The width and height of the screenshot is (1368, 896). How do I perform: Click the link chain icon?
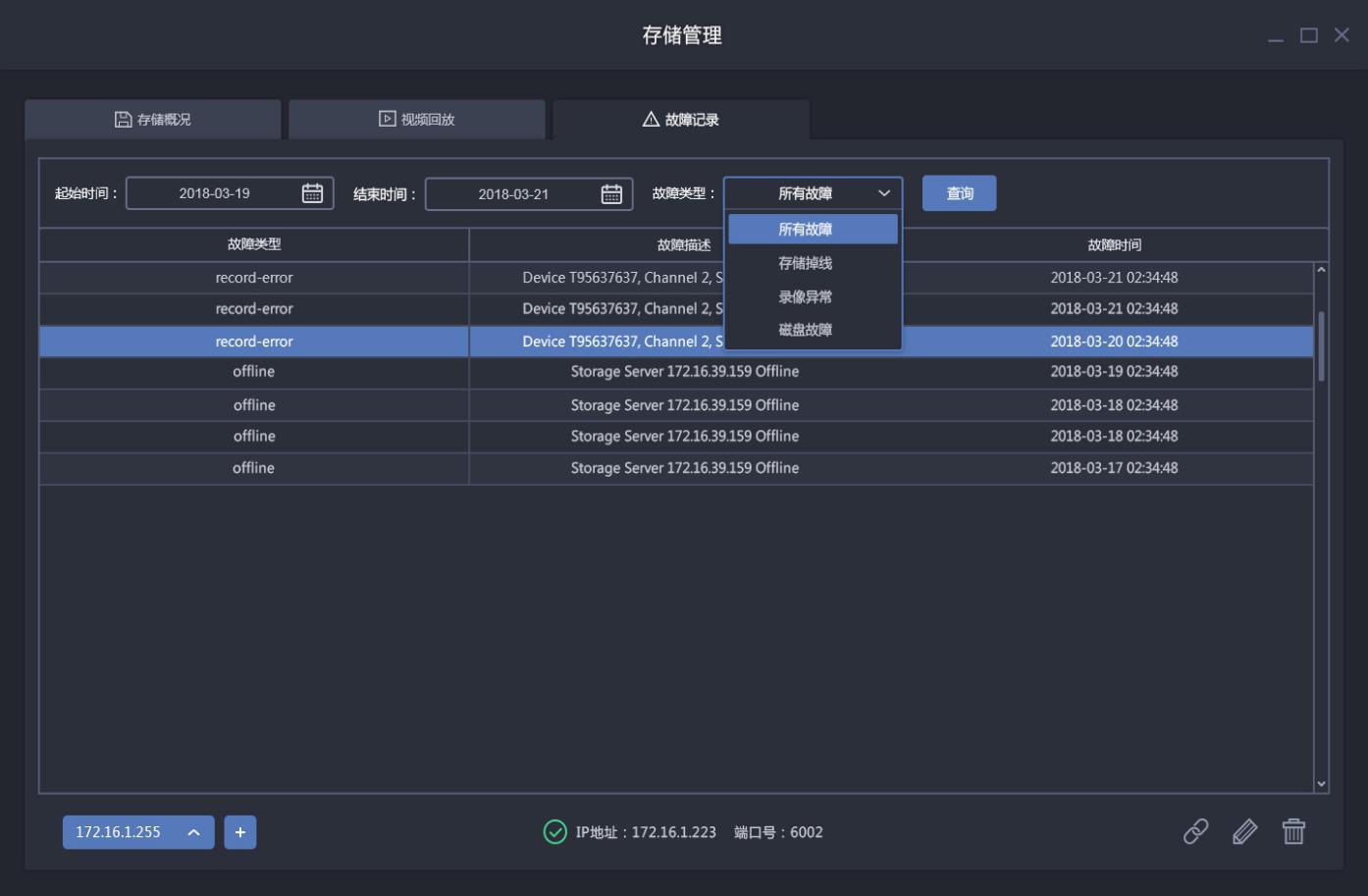point(1195,831)
